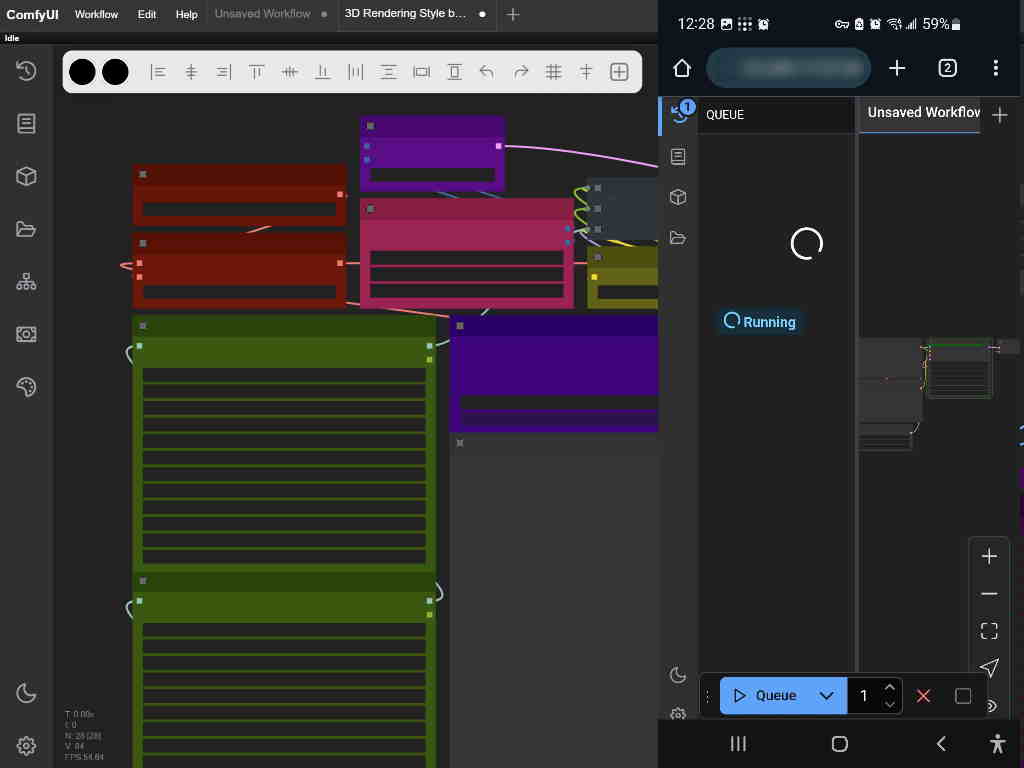Toggle the theme moon icon on the phone sidebar
Image resolution: width=1024 pixels, height=768 pixels.
click(x=678, y=675)
